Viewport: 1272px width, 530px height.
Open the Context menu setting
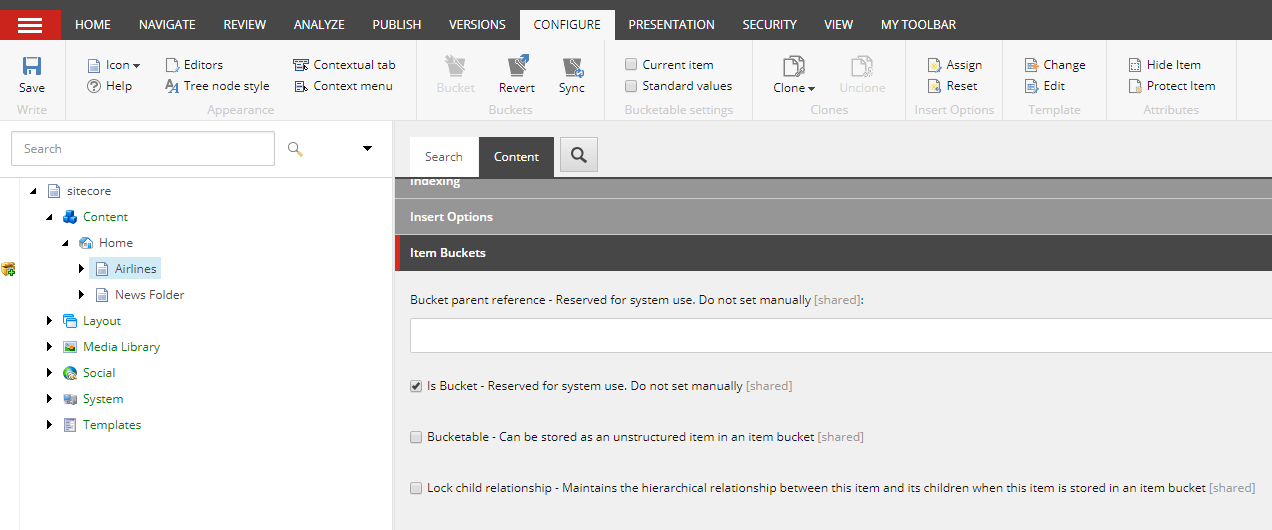click(342, 86)
